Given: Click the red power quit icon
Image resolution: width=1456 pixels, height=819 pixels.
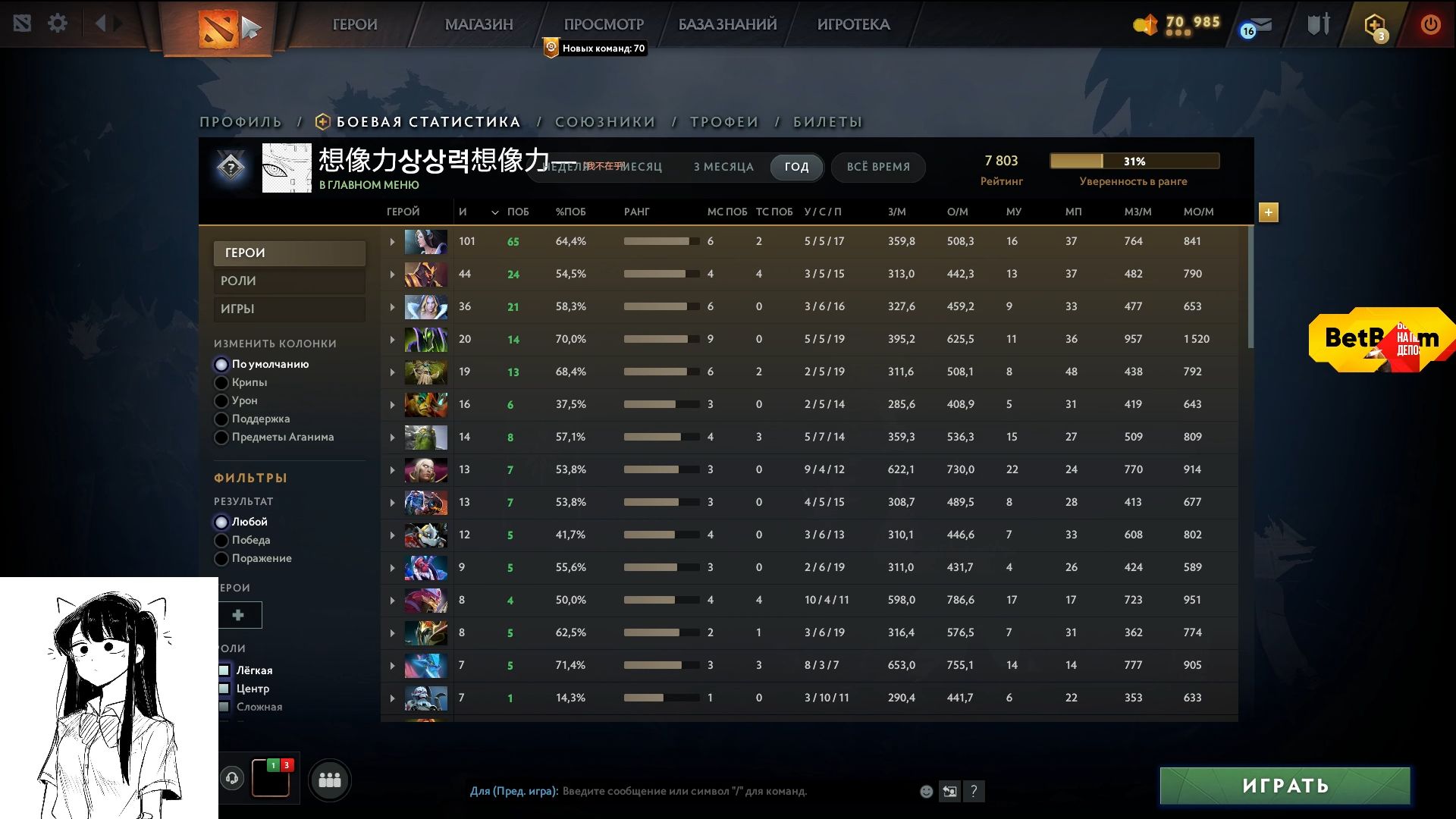Looking at the screenshot, I should [x=1430, y=24].
